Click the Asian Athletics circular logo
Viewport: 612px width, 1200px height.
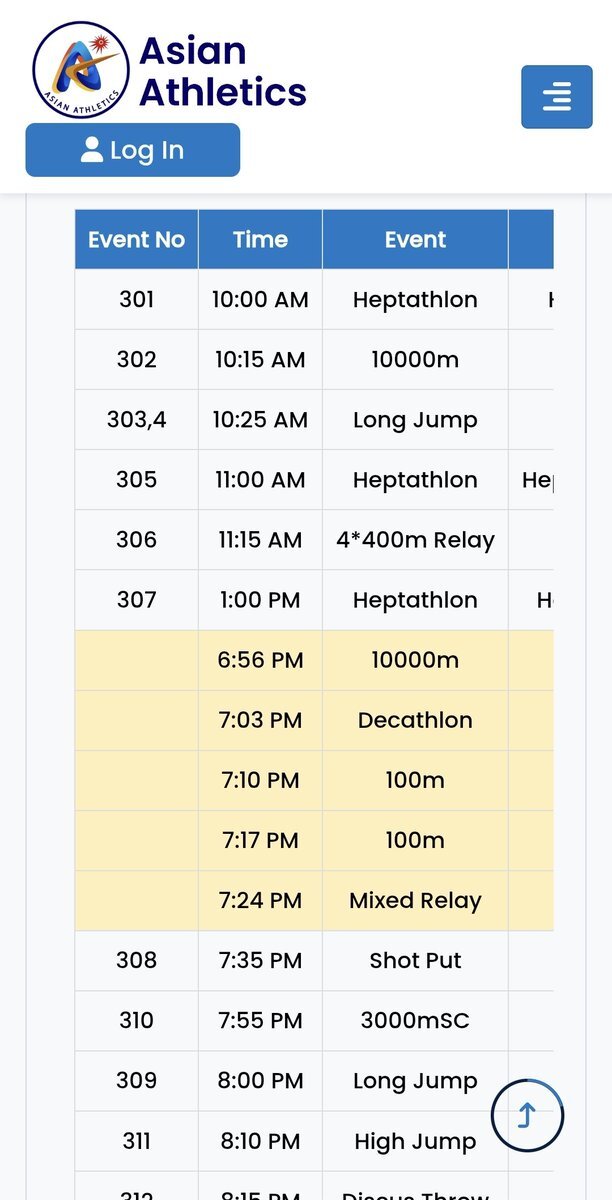pos(81,70)
